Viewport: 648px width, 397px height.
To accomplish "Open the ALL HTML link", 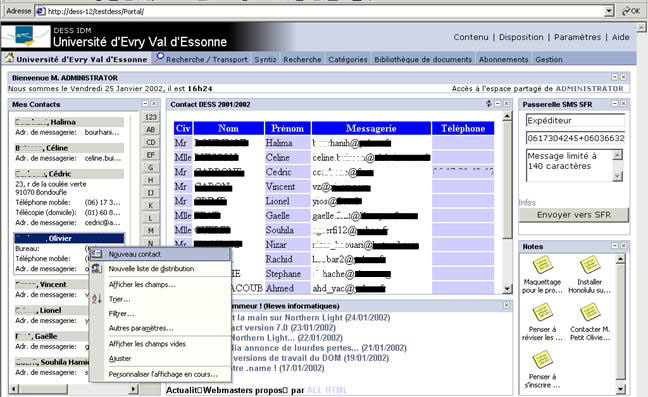I will 326,390.
